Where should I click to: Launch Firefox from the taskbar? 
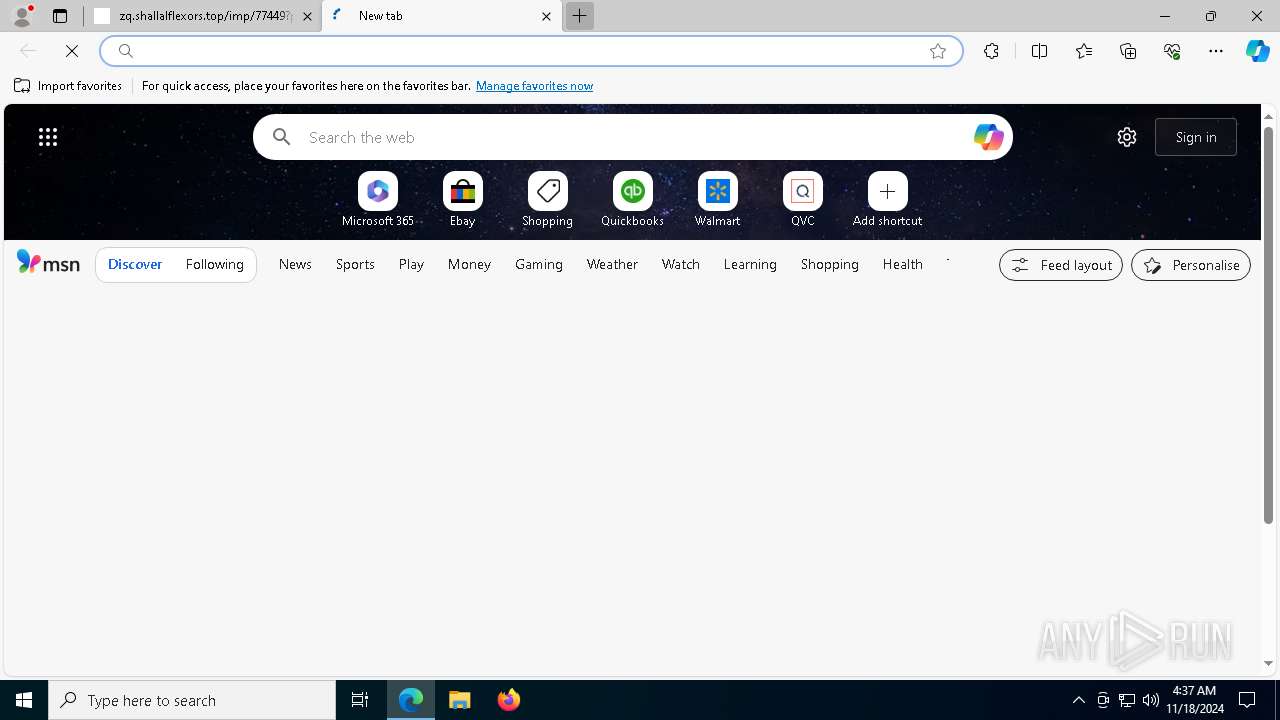click(x=509, y=700)
